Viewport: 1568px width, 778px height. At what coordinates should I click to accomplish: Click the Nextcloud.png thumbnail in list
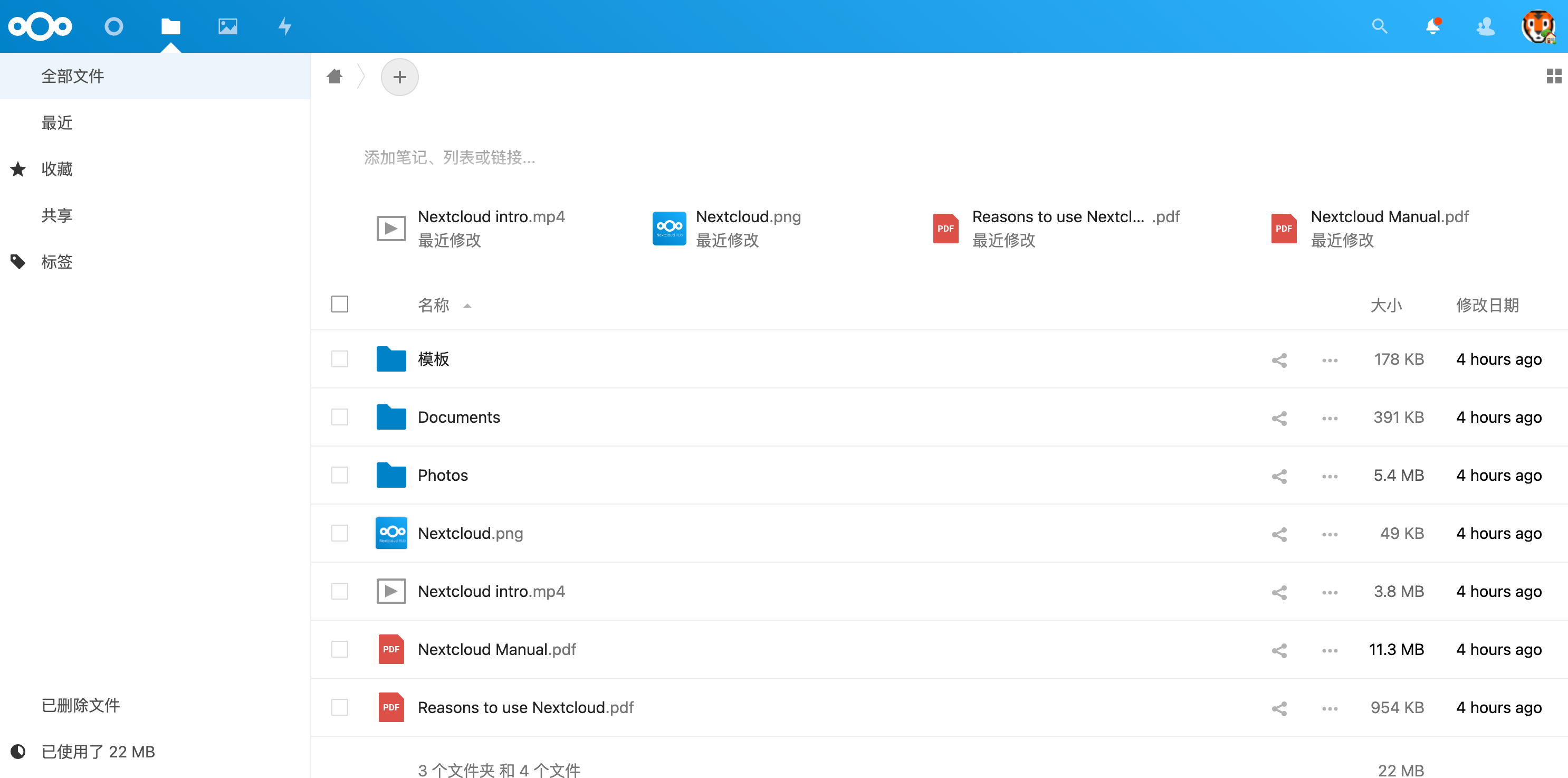tap(391, 533)
